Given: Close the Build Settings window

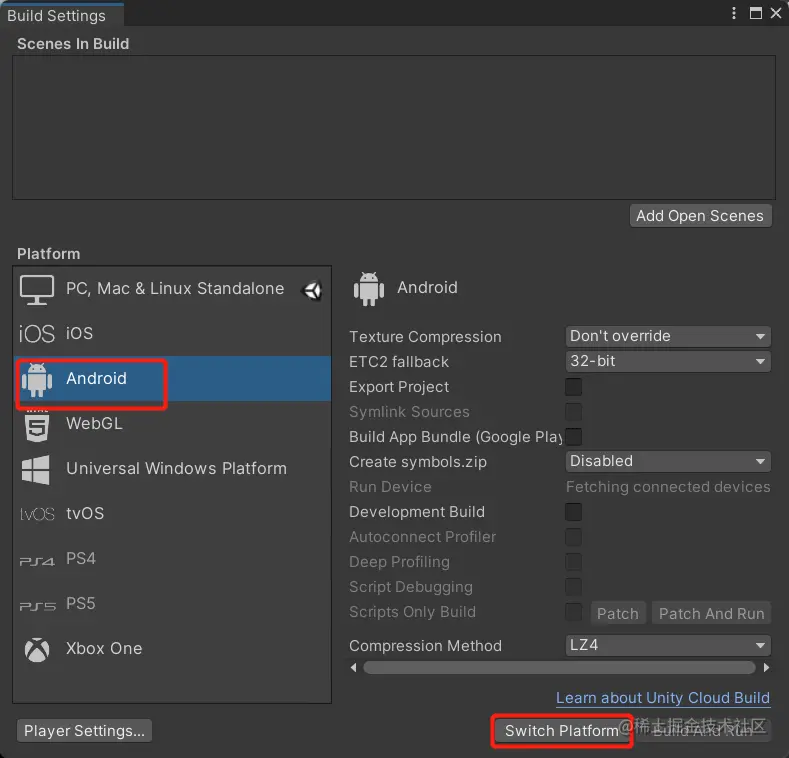Looking at the screenshot, I should point(776,13).
